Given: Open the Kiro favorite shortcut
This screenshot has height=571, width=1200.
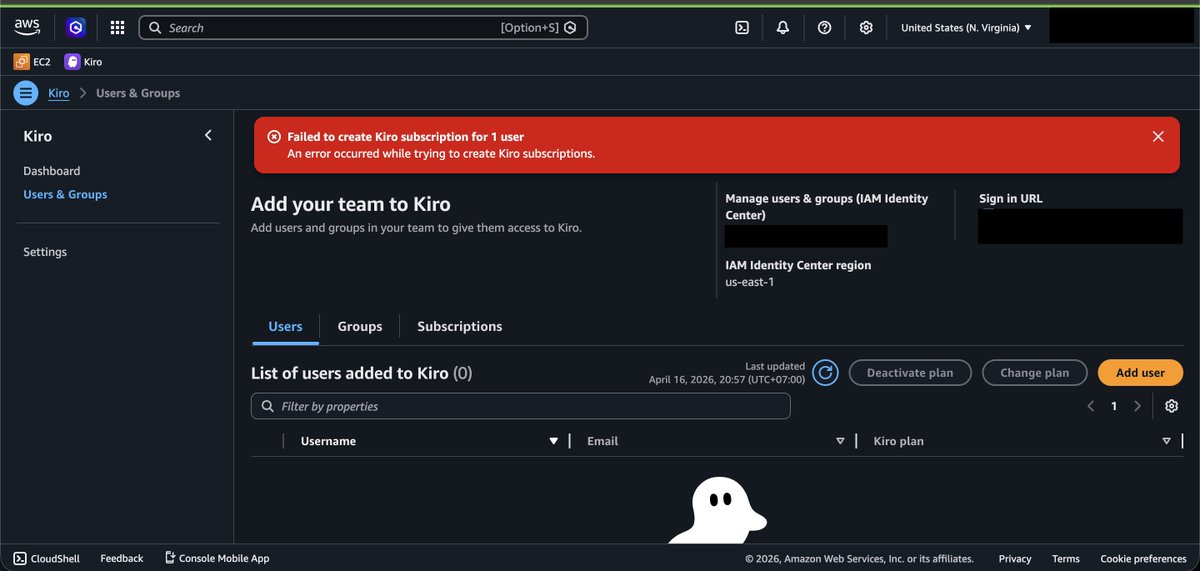Looking at the screenshot, I should click(83, 62).
